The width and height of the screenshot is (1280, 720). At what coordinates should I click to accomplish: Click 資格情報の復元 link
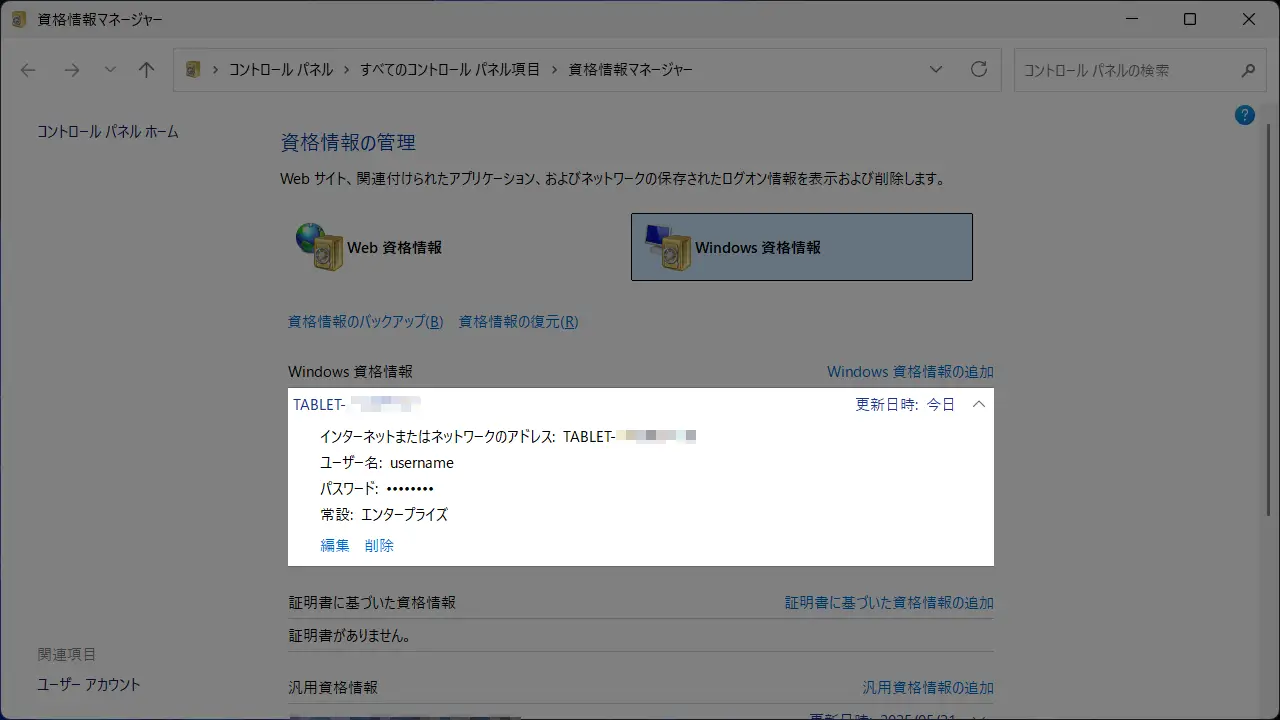click(x=518, y=322)
